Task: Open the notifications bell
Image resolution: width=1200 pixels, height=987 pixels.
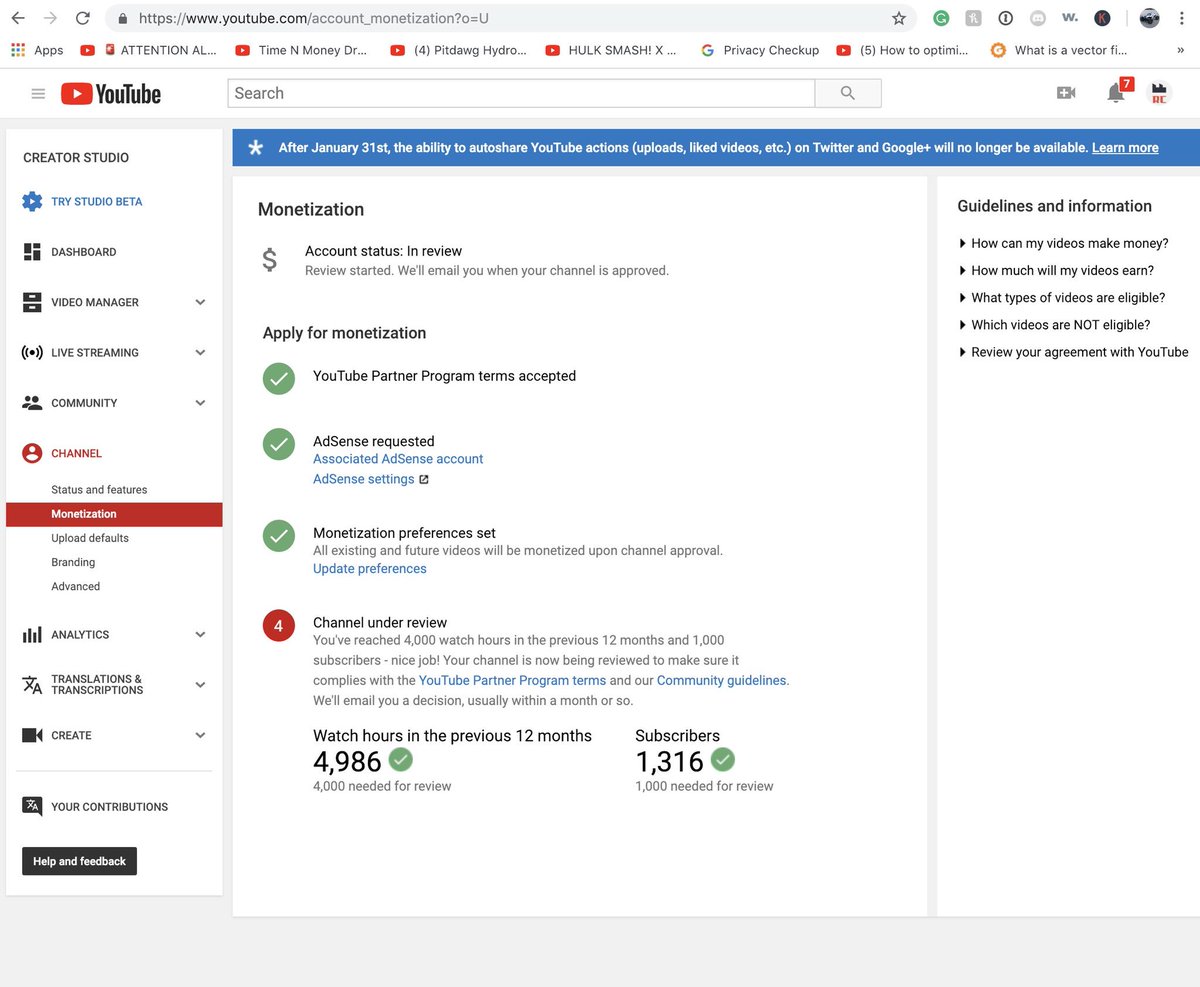Action: point(1115,93)
